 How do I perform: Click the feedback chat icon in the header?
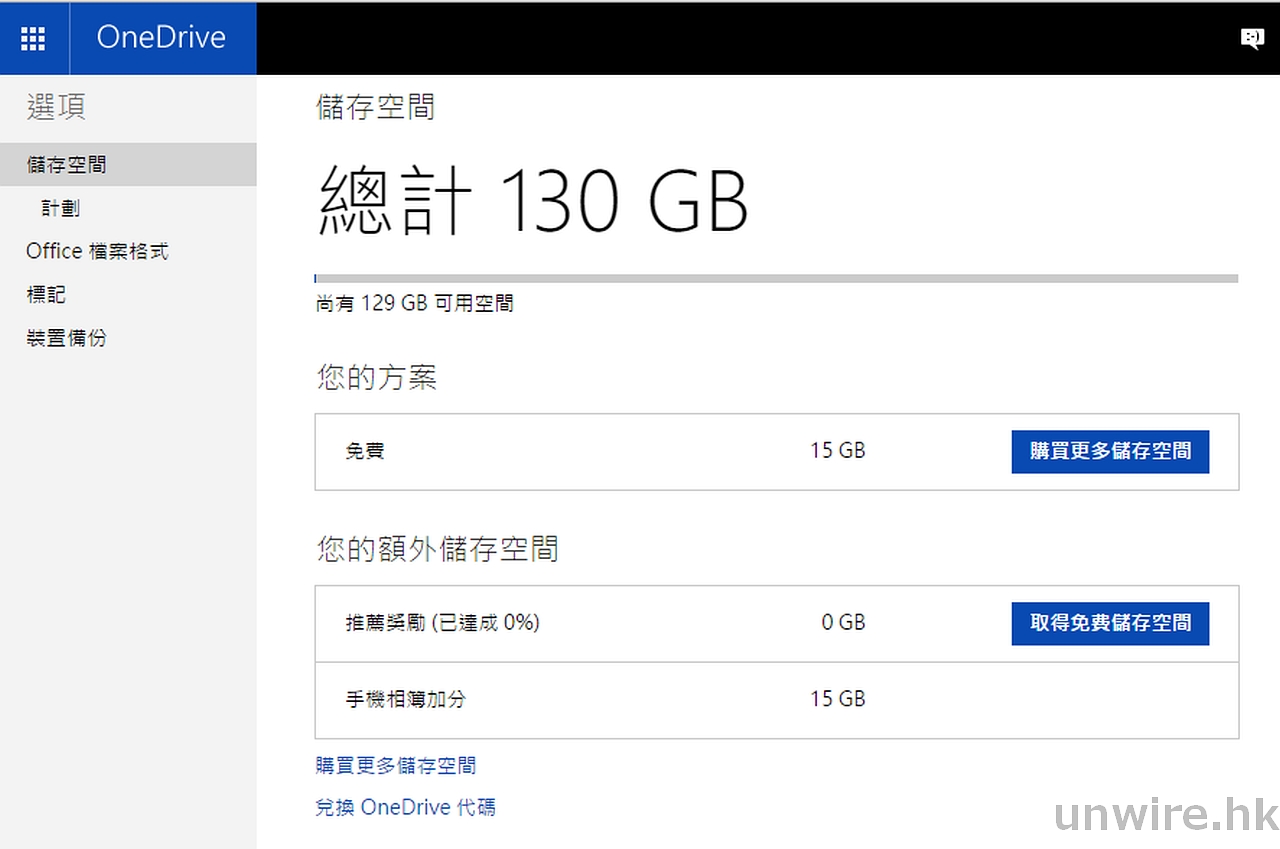point(1251,38)
